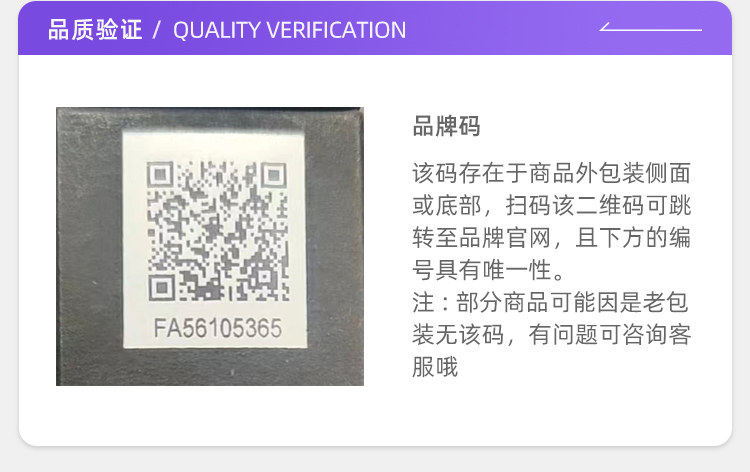Click the arrow line icon in purple header
750x472 pixels.
click(x=651, y=27)
